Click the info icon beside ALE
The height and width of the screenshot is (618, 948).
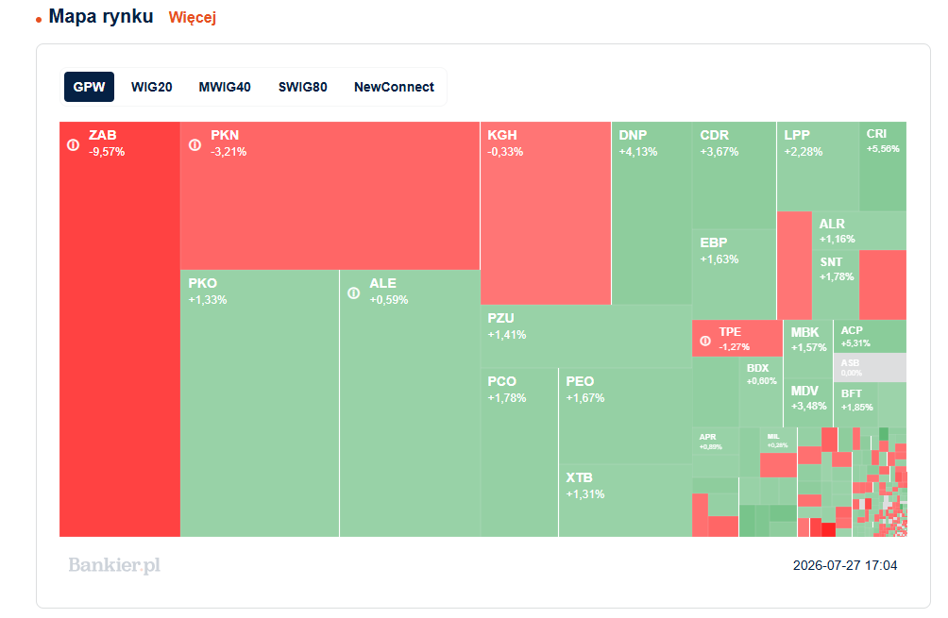(x=354, y=293)
